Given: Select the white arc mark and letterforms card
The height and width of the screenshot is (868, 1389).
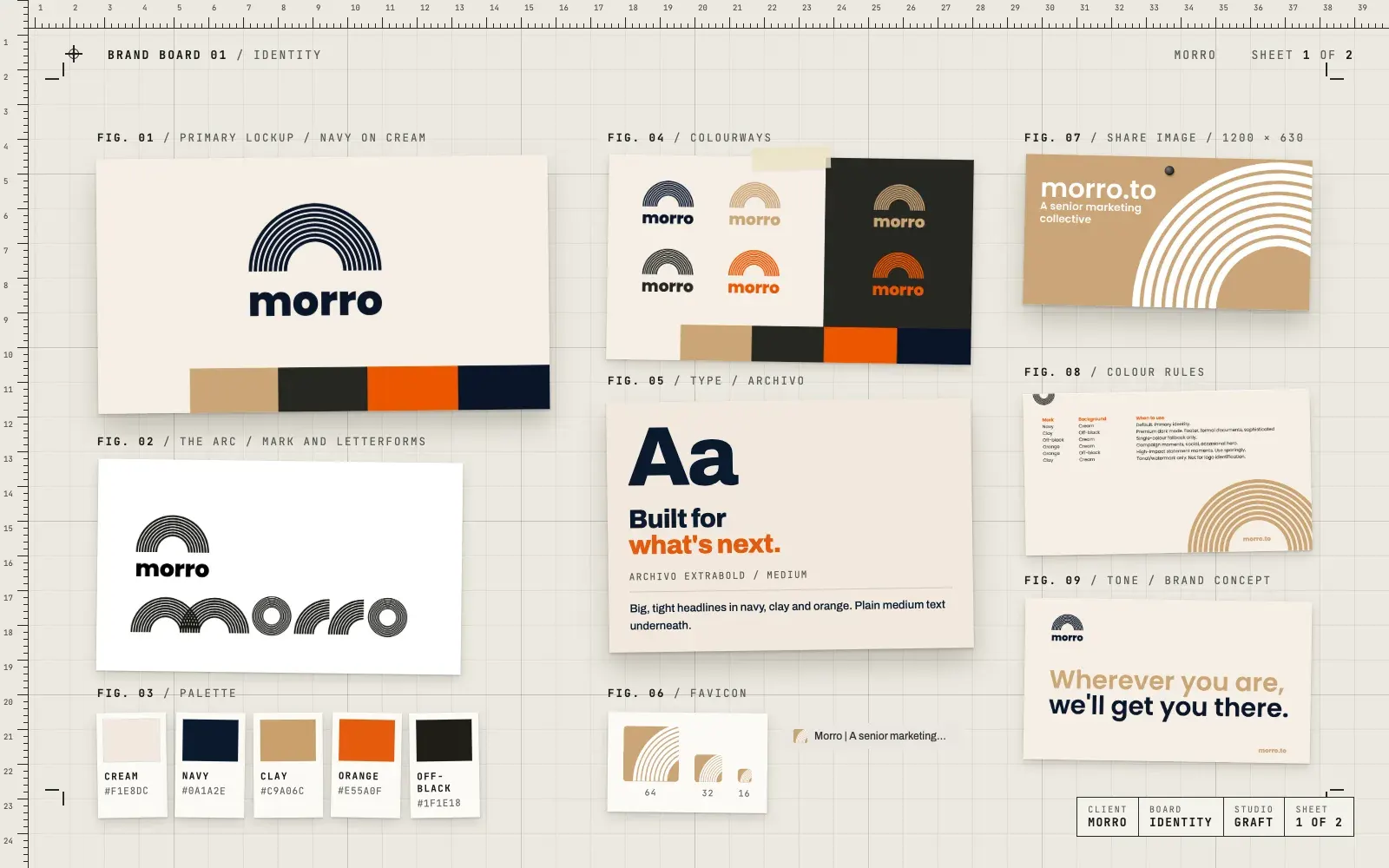Looking at the screenshot, I should 279,567.
